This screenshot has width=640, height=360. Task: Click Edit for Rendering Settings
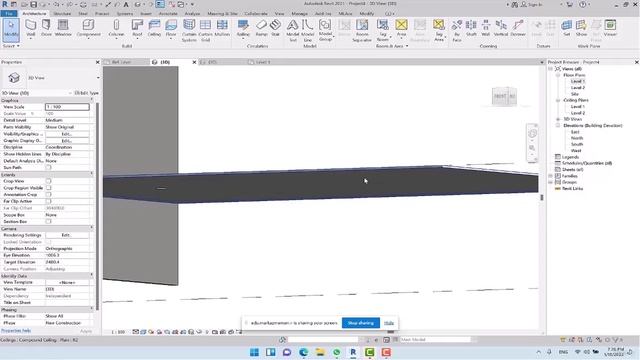coord(67,235)
